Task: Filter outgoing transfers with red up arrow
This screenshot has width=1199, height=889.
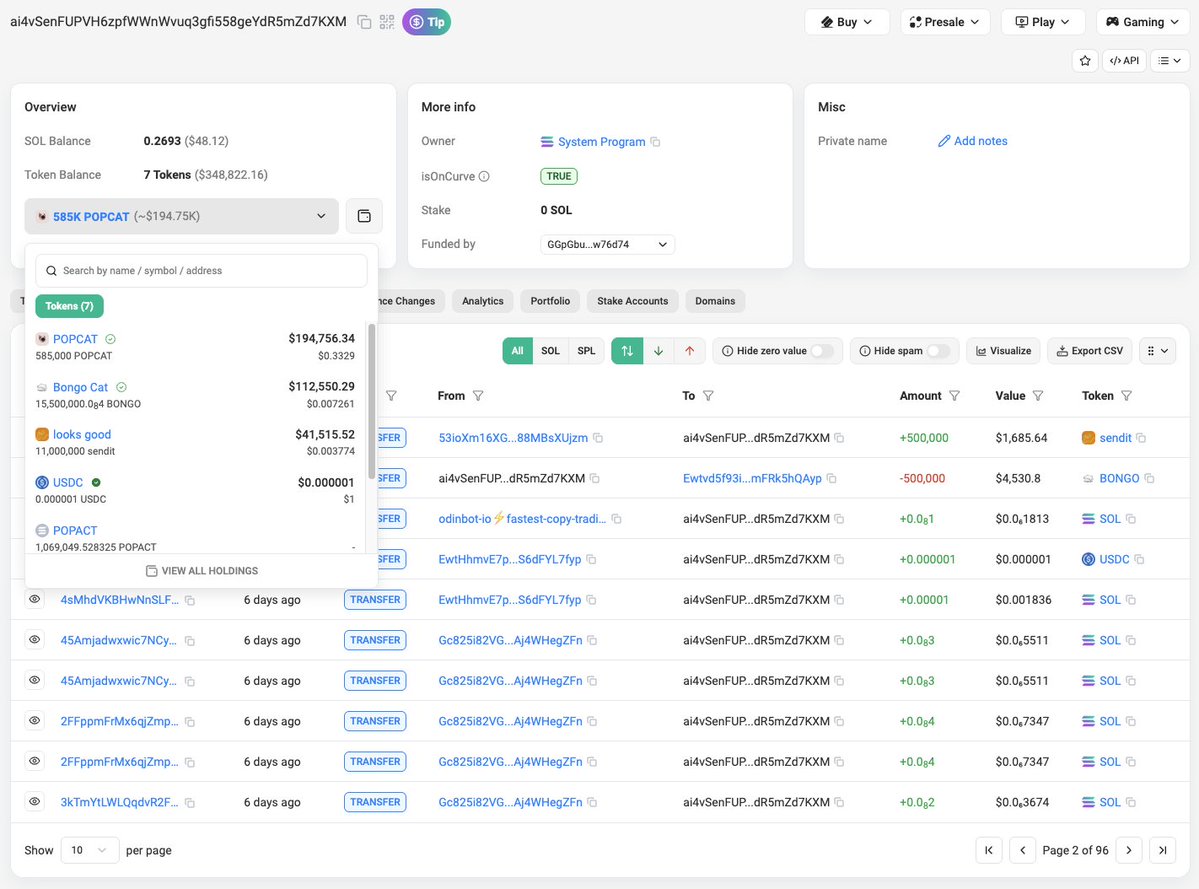Action: pos(690,351)
